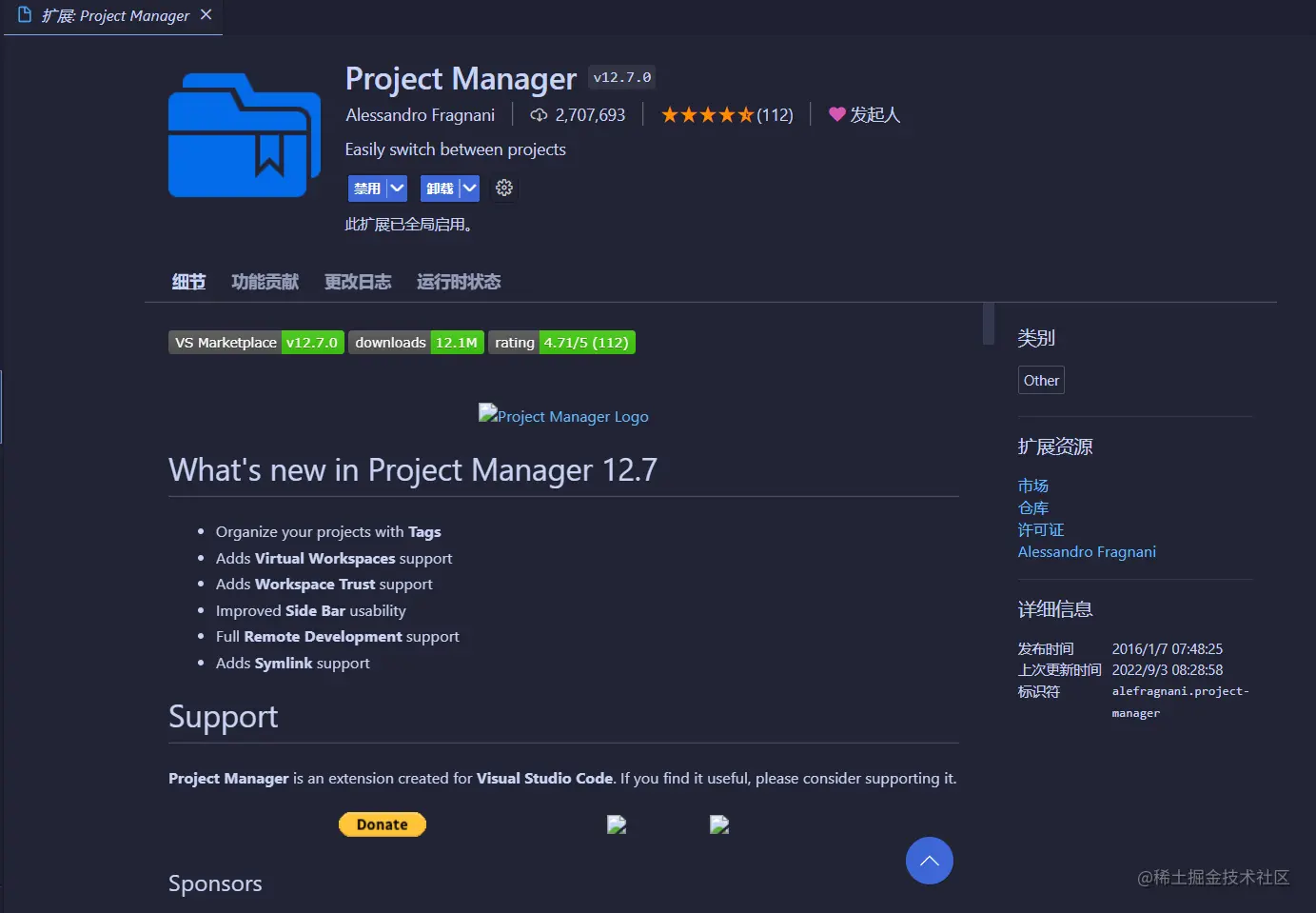Click the downloads 12.1M badge
Screen dimensions: 1316x913
pyautogui.click(x=416, y=343)
